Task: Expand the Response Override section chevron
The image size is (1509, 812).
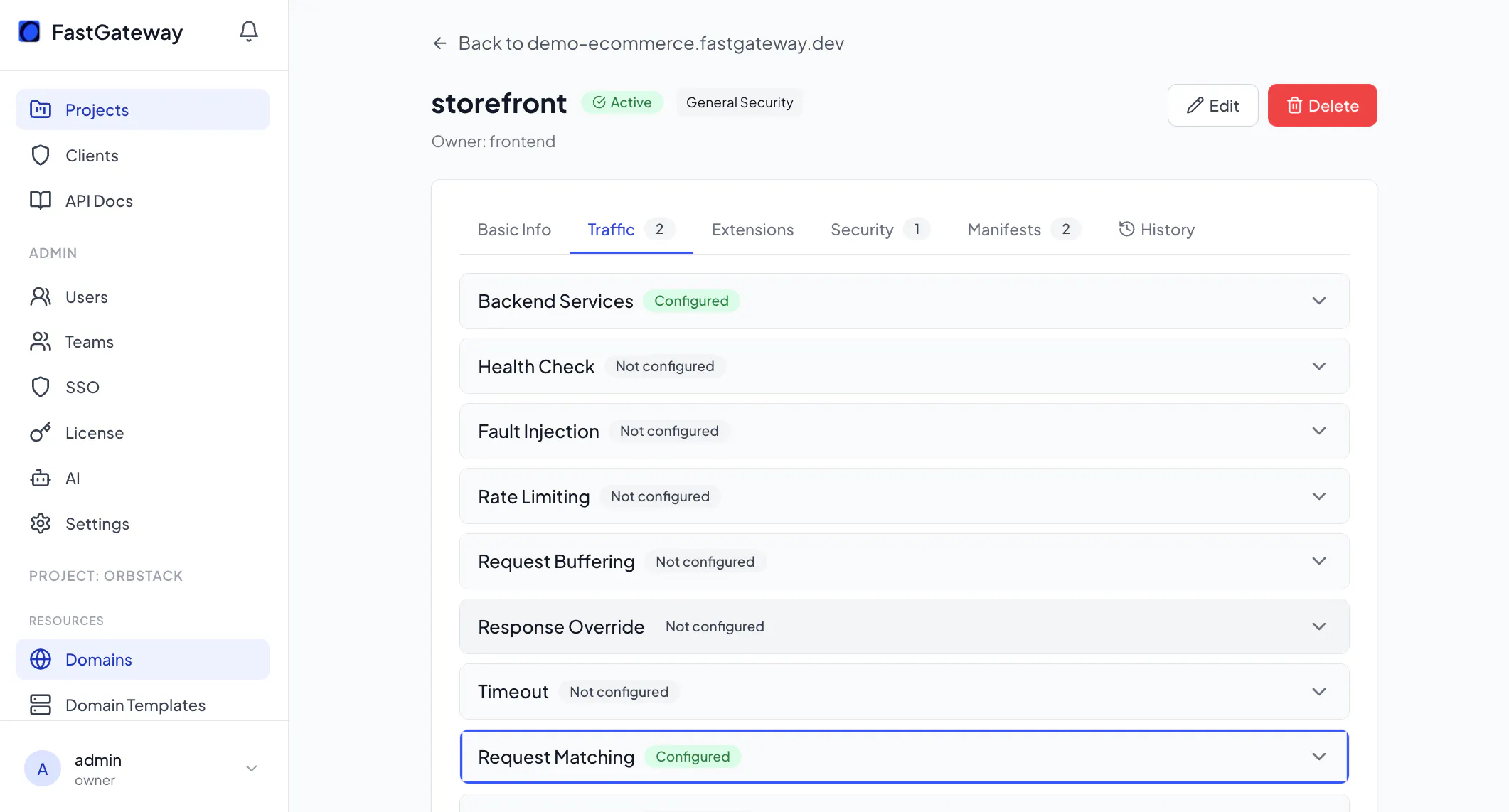Action: click(x=1319, y=626)
